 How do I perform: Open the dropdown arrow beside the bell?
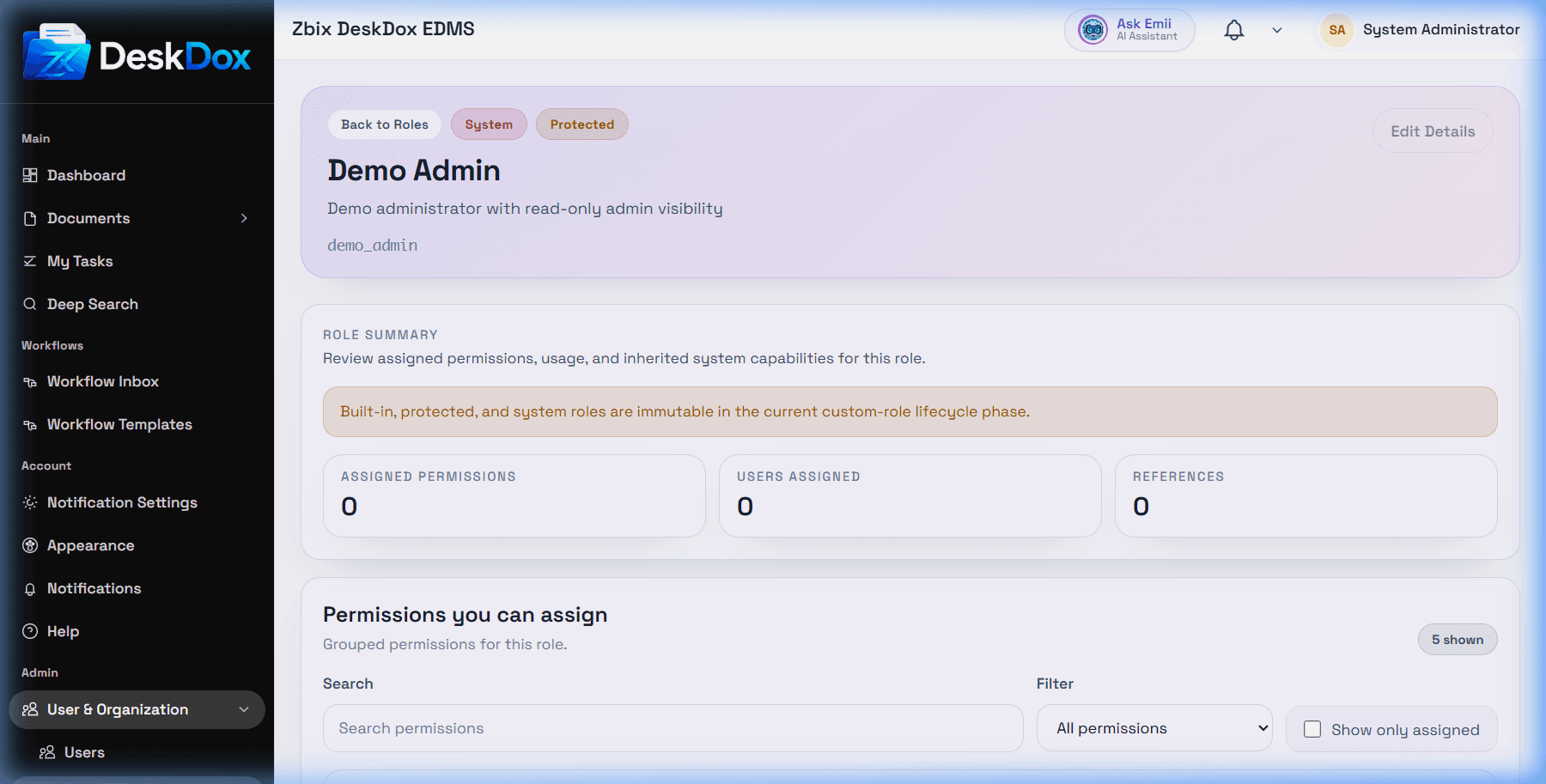coord(1277,30)
